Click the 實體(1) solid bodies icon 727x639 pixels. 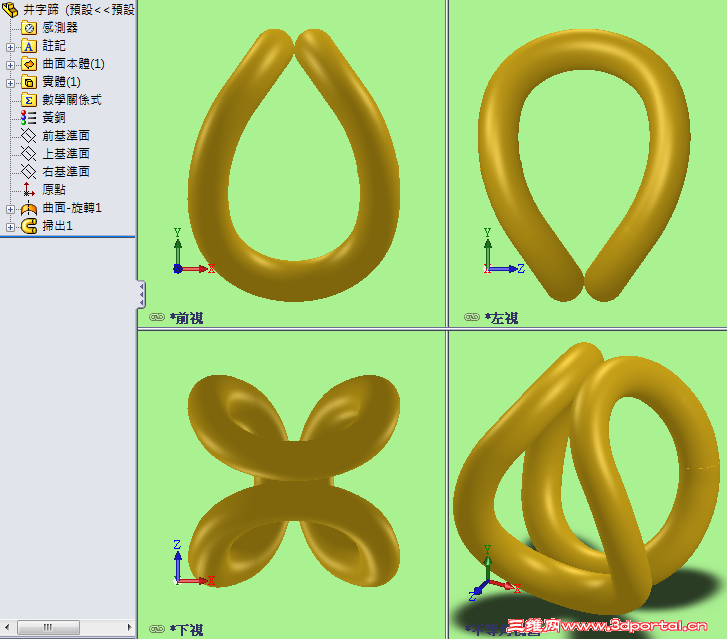coord(29,82)
